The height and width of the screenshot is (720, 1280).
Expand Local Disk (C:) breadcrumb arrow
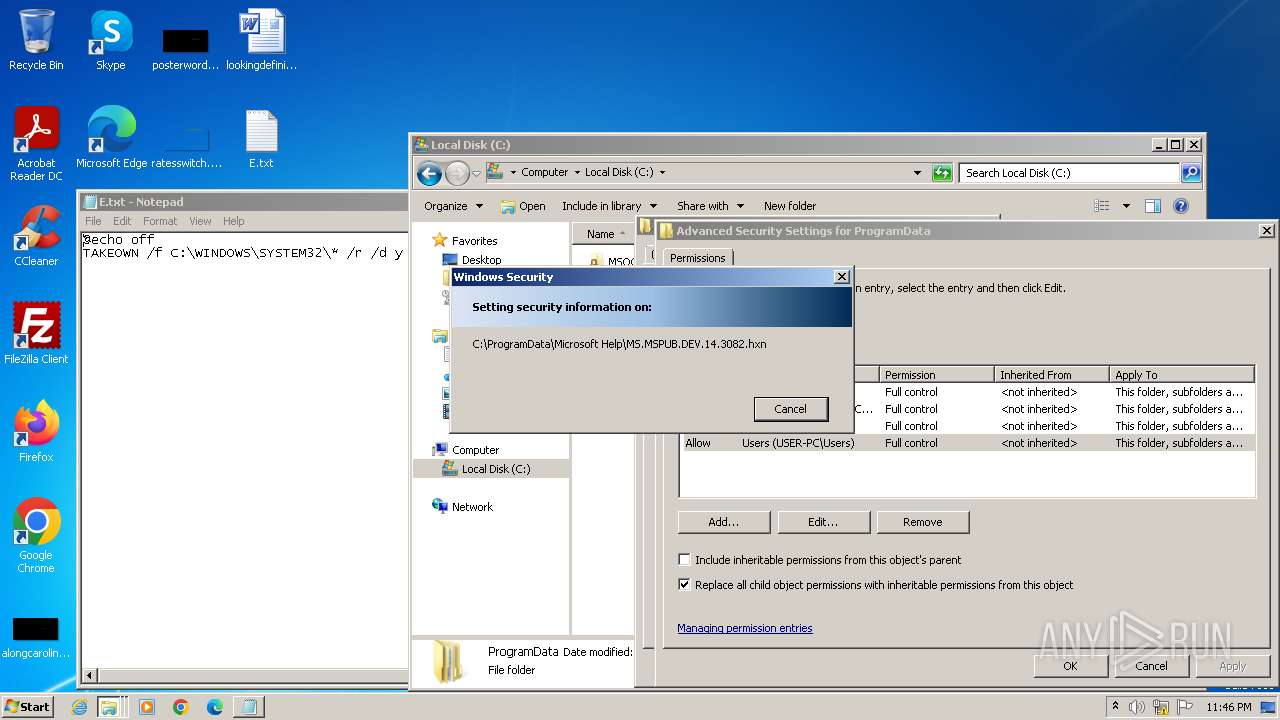pyautogui.click(x=662, y=173)
